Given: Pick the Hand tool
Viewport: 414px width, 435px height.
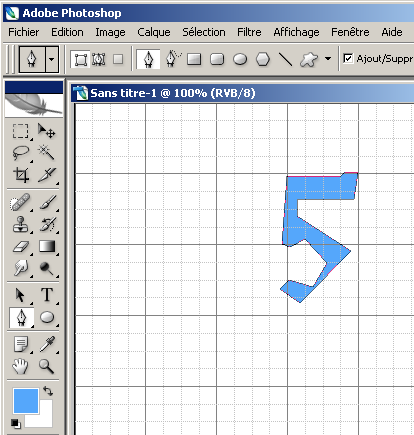Looking at the screenshot, I should click(x=20, y=366).
